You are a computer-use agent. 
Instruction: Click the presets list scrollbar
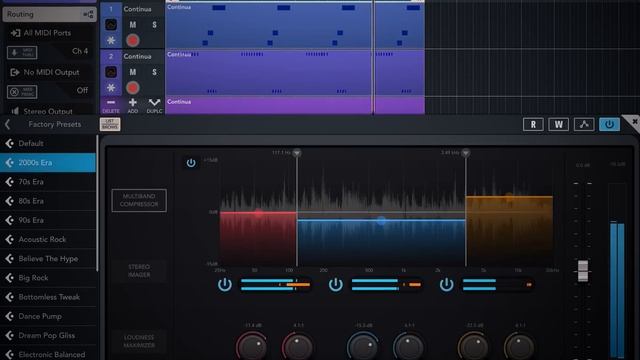pyautogui.click(x=97, y=203)
